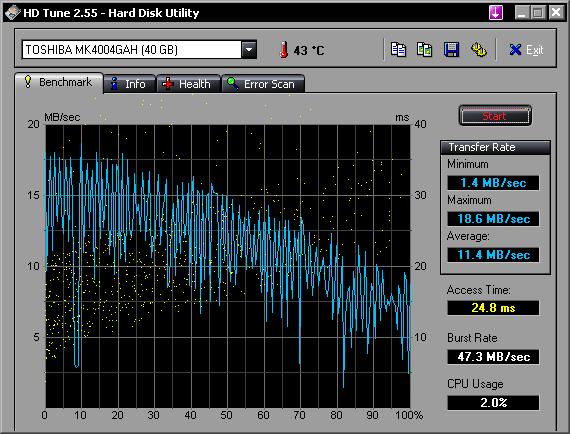
Task: Open options via gear icon
Action: [478, 50]
